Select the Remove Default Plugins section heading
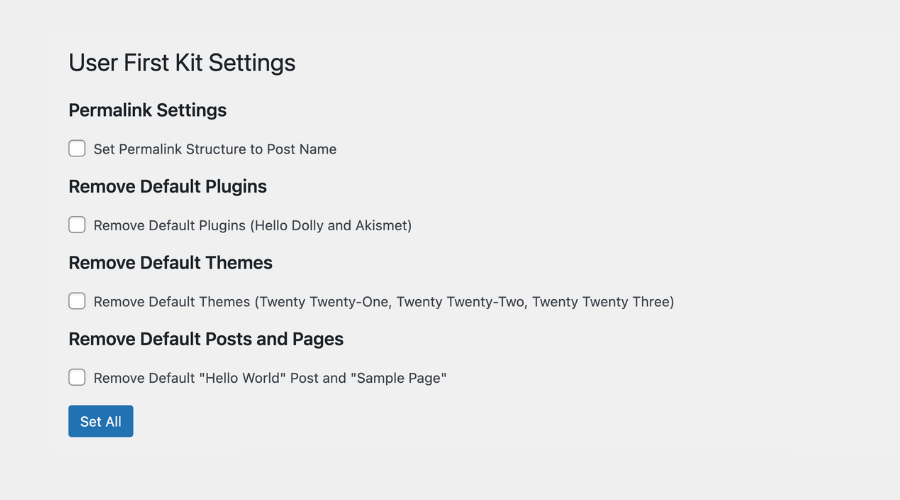The width and height of the screenshot is (900, 500). (x=168, y=186)
